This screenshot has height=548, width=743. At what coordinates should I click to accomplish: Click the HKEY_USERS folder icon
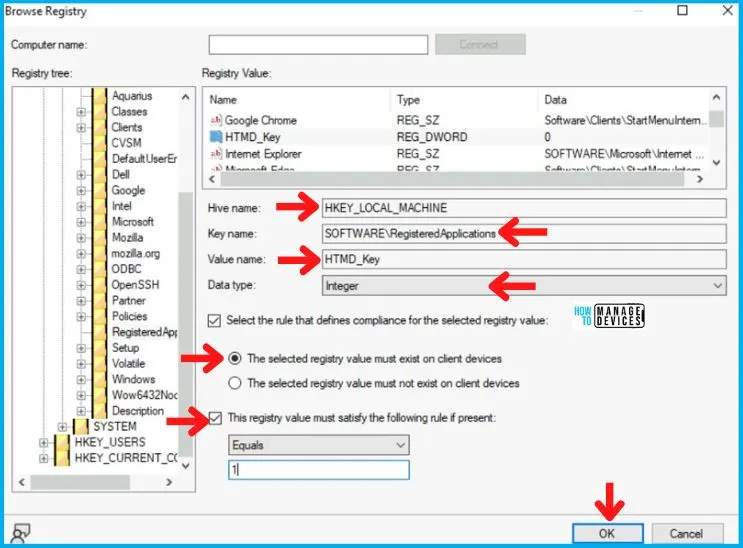tap(62, 443)
